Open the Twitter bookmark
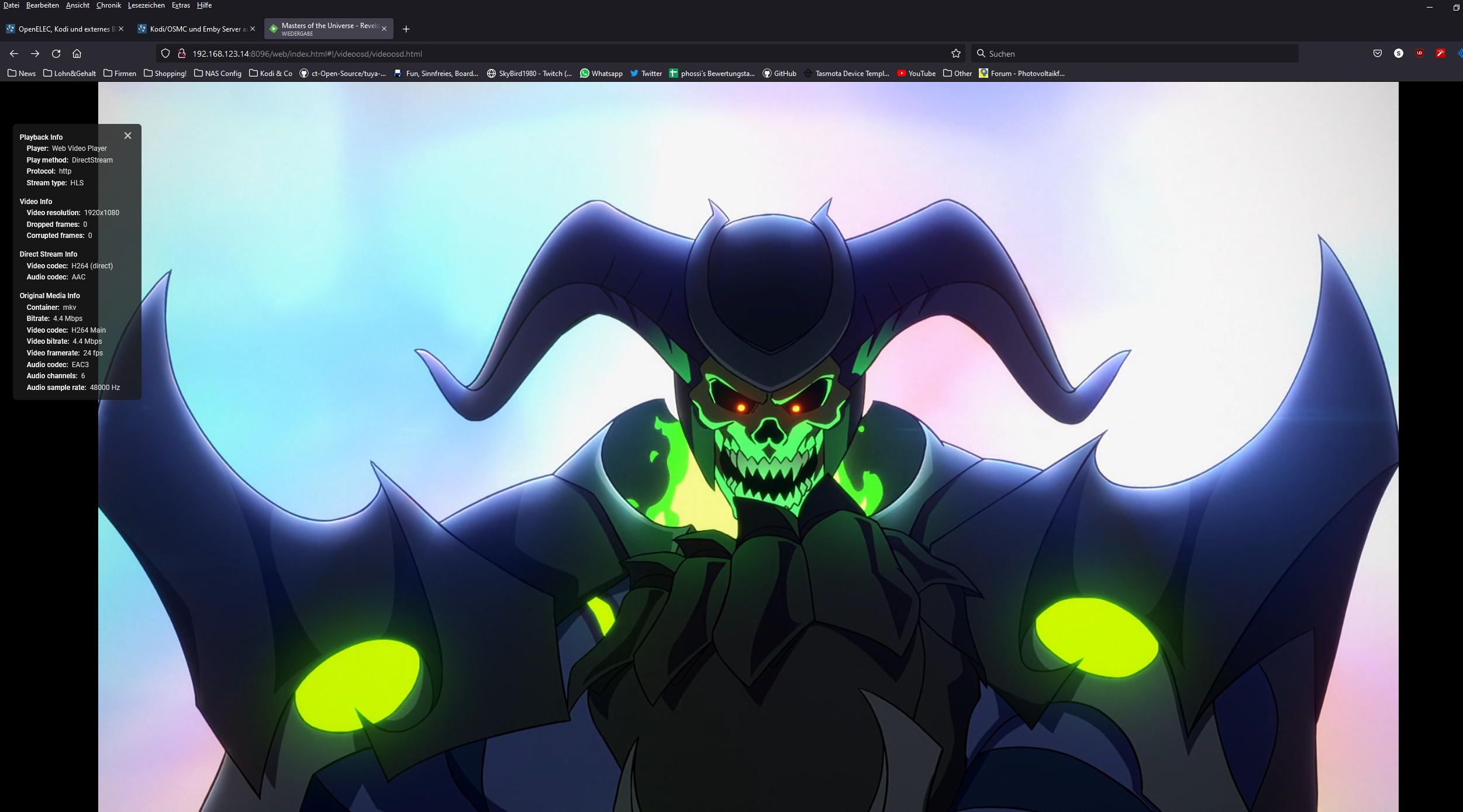1463x812 pixels. [646, 74]
